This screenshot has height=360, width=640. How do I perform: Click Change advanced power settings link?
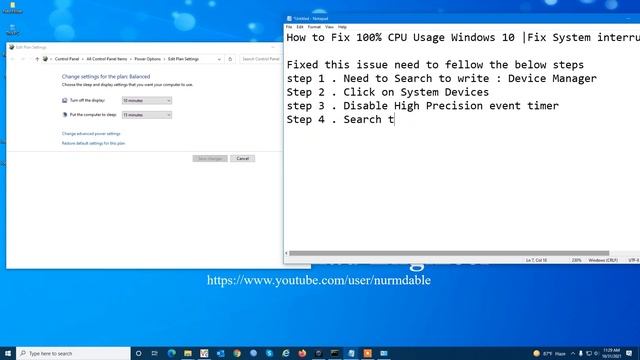(x=91, y=133)
